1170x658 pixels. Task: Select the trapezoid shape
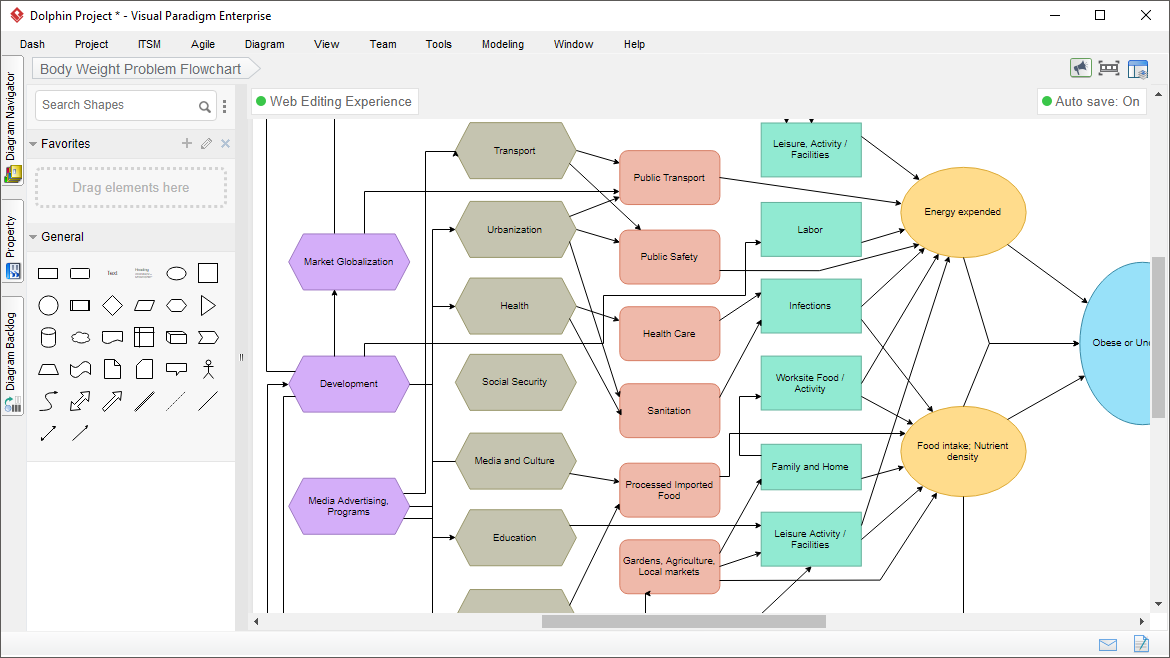[x=48, y=369]
